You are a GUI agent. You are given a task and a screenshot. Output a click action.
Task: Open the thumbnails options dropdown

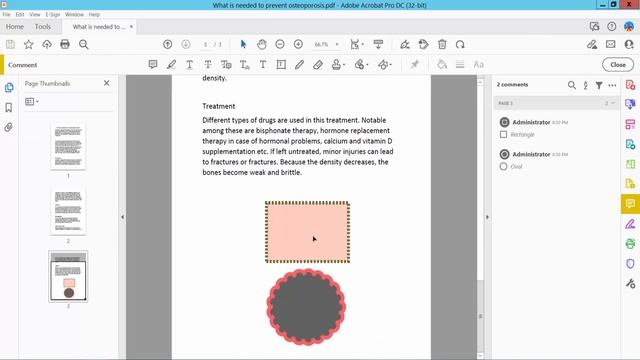click(32, 101)
